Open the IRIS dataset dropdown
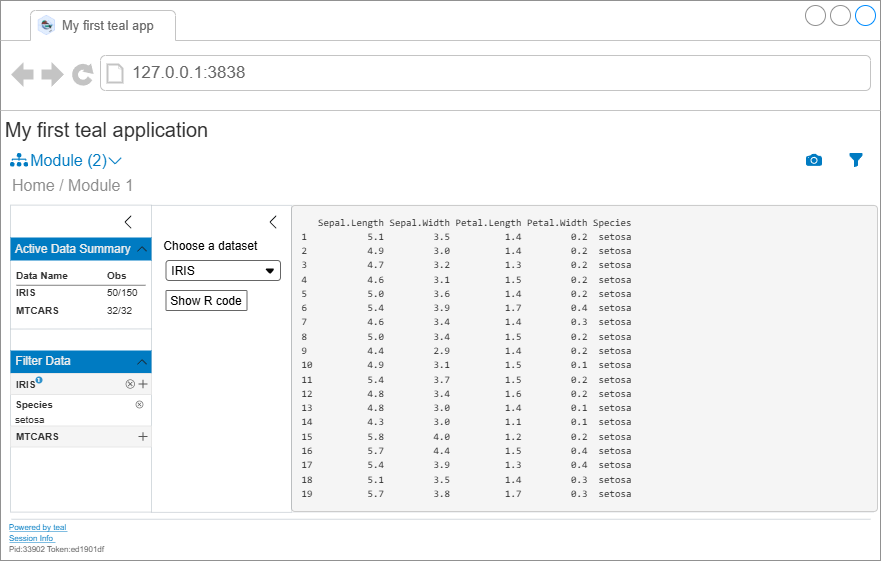Image resolution: width=882 pixels, height=562 pixels. 223,271
